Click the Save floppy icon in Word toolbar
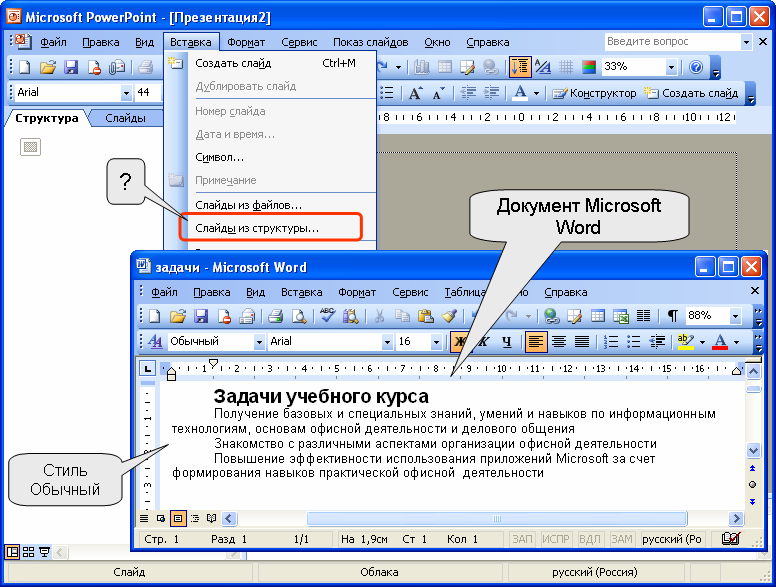This screenshot has height=587, width=776. click(201, 315)
